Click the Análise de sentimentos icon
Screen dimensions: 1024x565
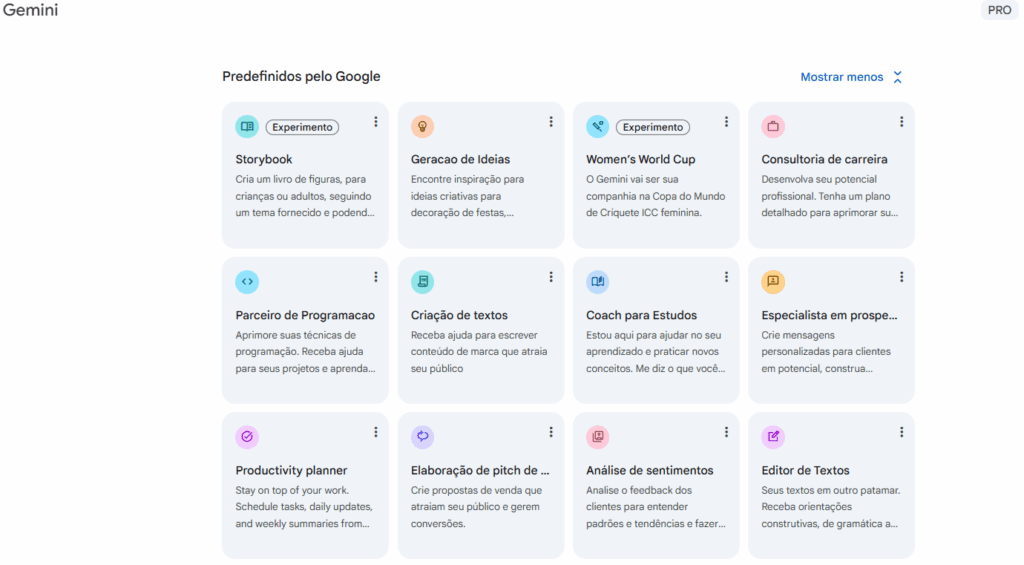(597, 437)
